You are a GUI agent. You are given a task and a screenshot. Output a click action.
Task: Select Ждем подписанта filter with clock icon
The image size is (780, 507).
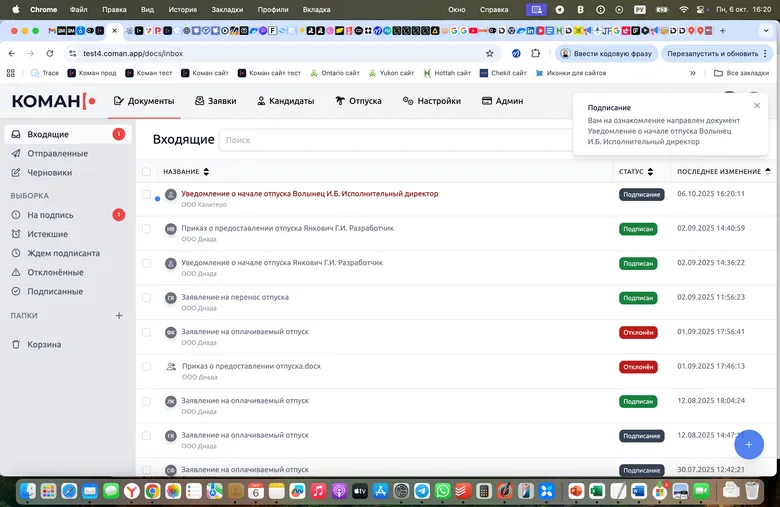click(63, 253)
